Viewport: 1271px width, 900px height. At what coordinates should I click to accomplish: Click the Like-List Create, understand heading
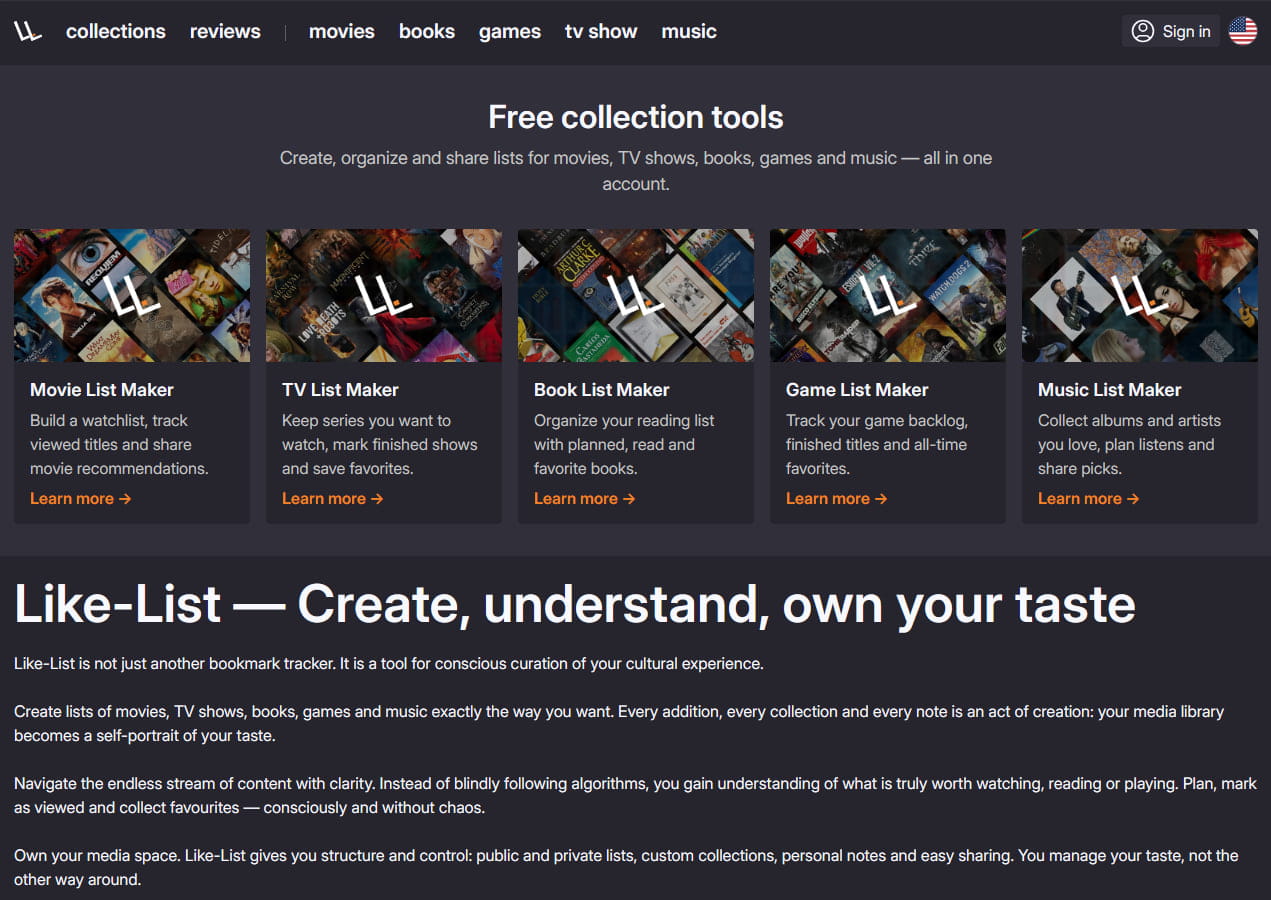click(575, 604)
